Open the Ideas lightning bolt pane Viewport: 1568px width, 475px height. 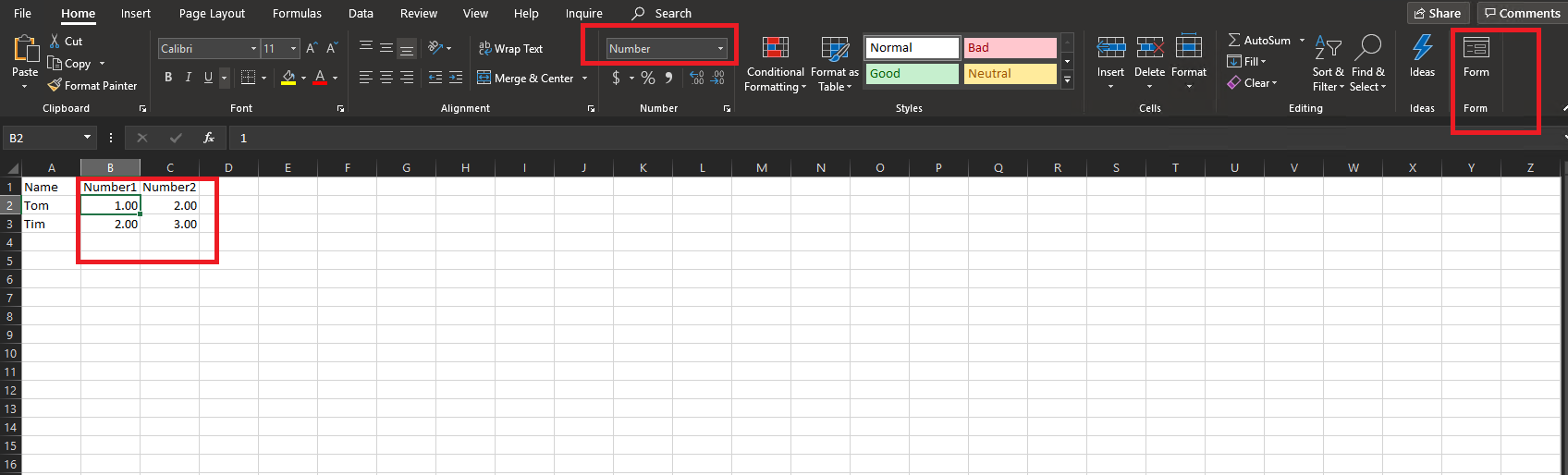click(1422, 56)
